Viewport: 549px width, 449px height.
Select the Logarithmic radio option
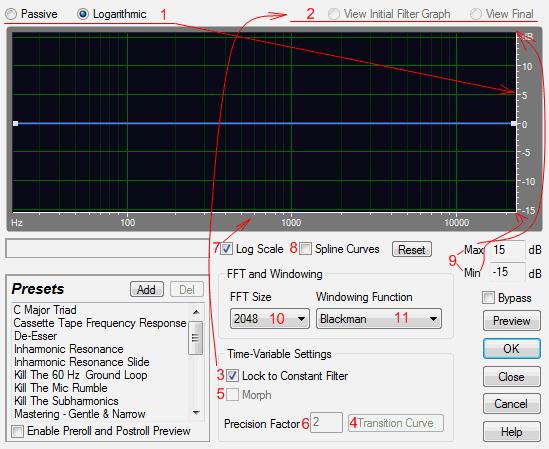pyautogui.click(x=83, y=14)
